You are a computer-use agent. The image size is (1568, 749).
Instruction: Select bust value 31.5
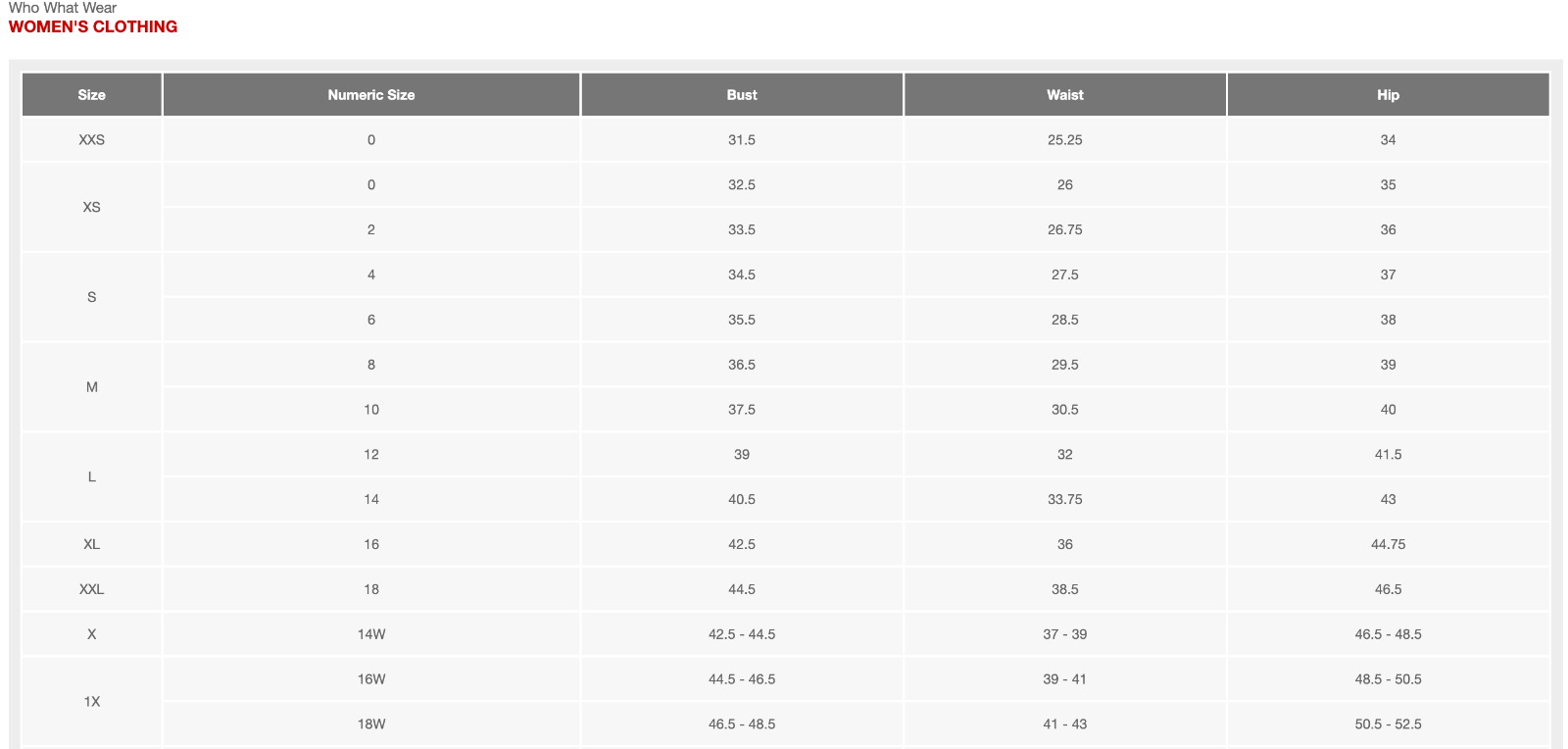click(742, 140)
